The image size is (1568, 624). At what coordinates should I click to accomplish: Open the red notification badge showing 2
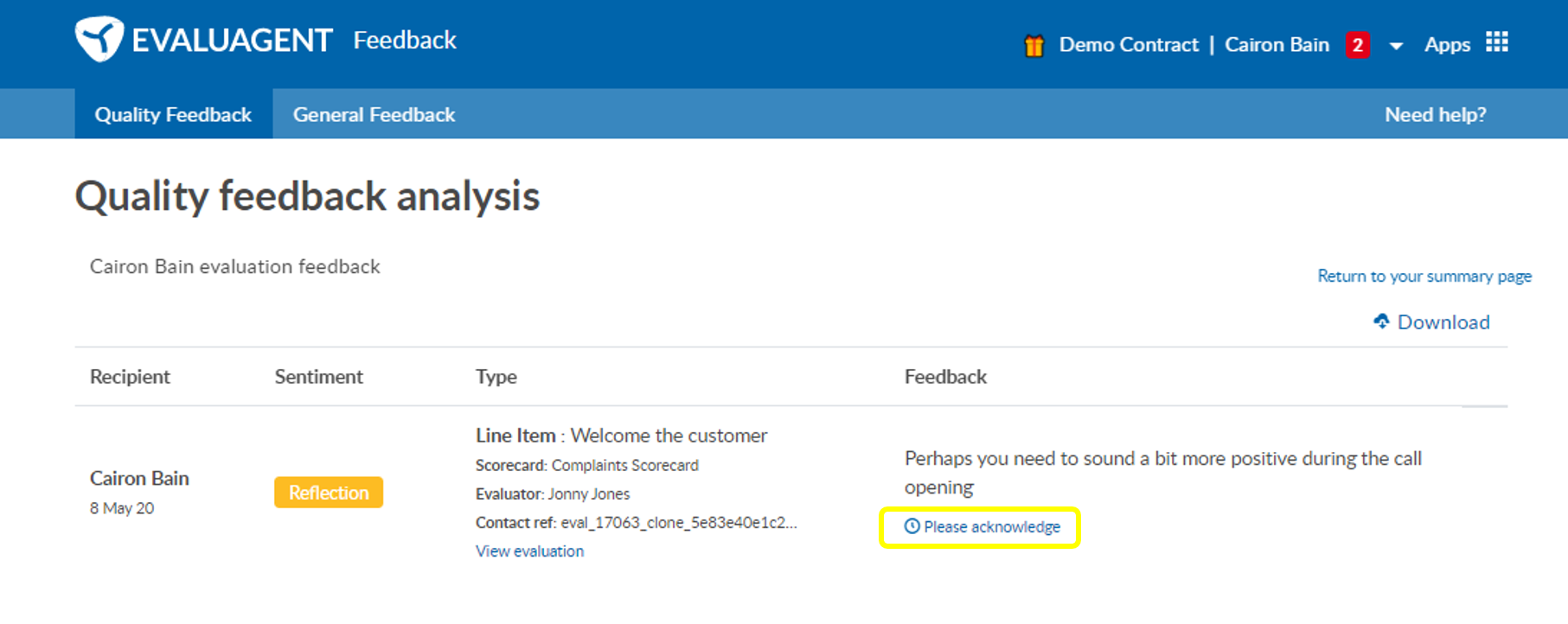[1357, 45]
